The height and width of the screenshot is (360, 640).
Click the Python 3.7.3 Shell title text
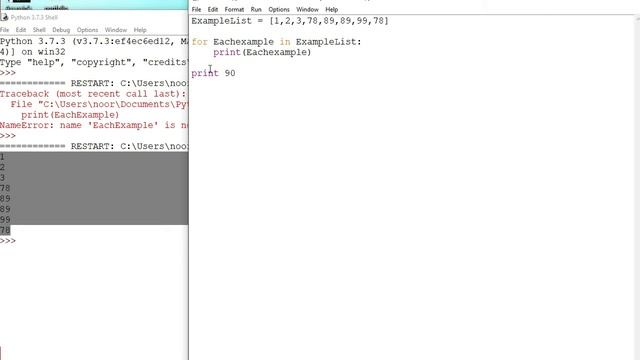(34, 18)
